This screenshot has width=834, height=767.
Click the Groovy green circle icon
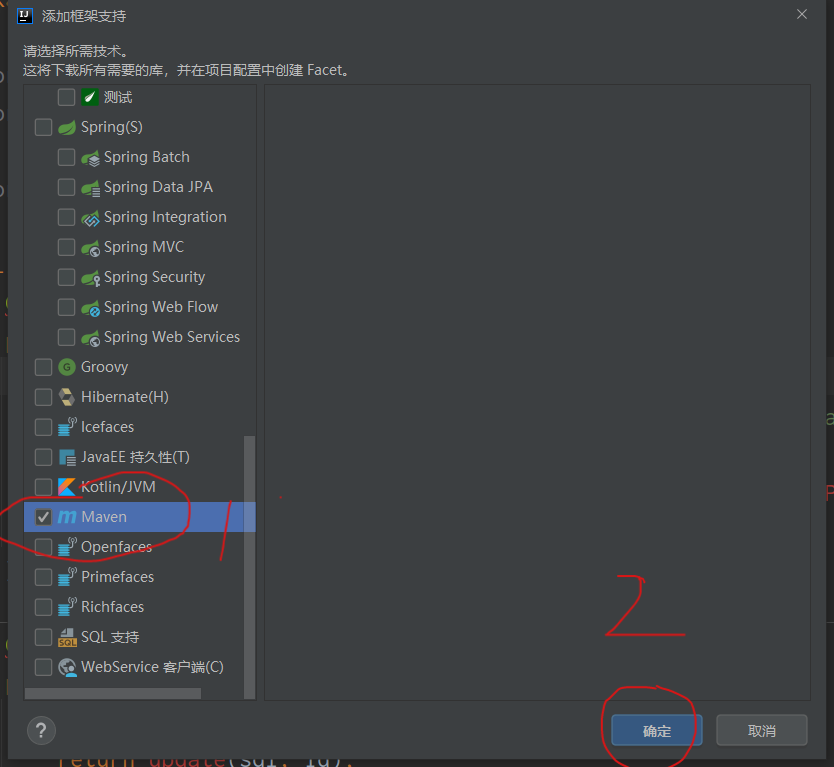[67, 367]
